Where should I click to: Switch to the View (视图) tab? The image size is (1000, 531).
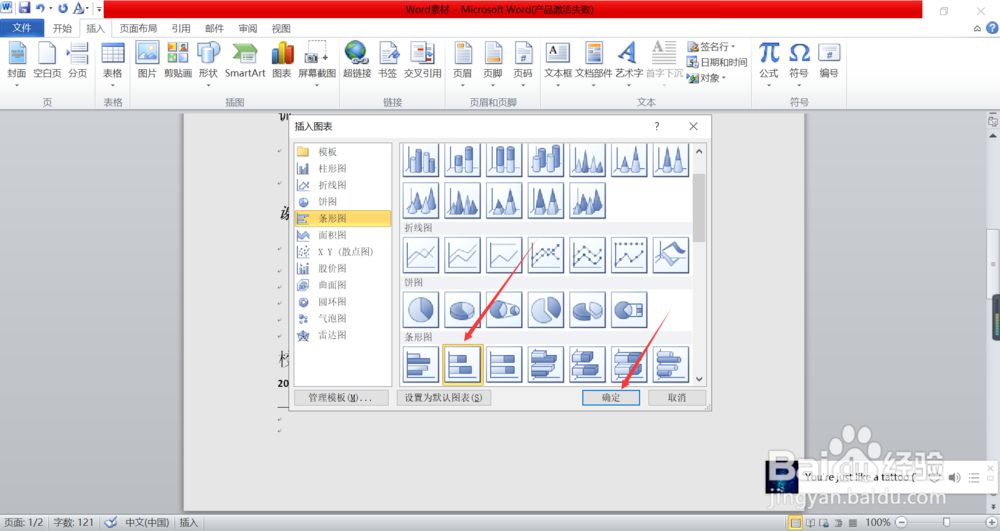click(281, 28)
